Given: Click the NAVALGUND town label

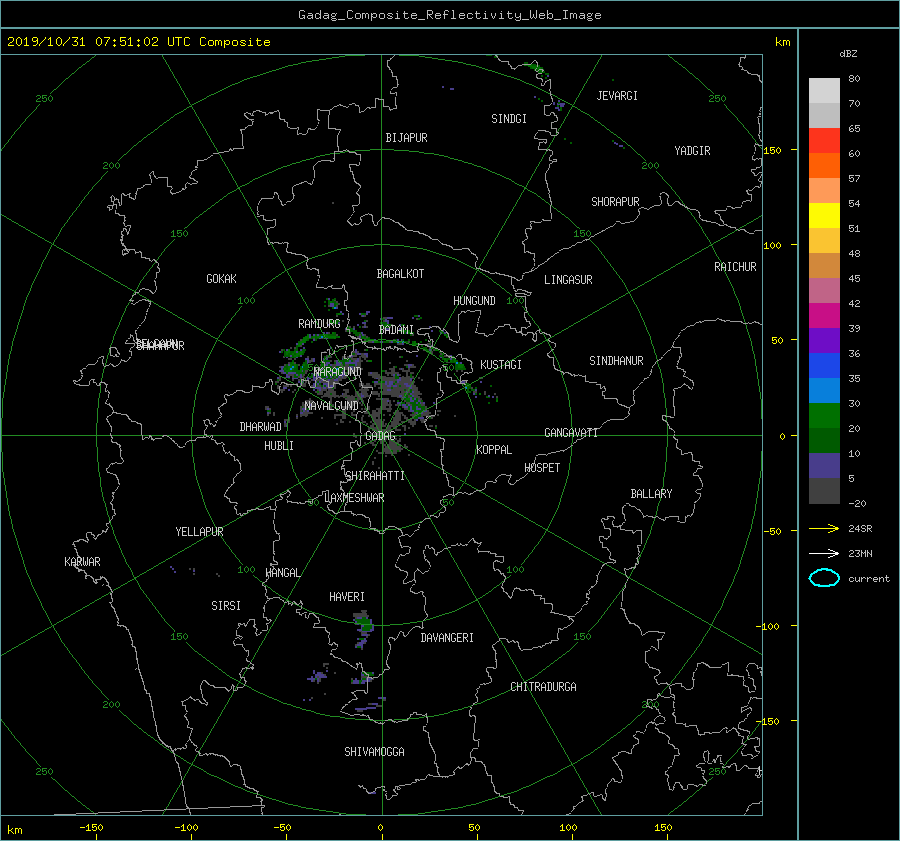Looking at the screenshot, I should click(x=331, y=406).
